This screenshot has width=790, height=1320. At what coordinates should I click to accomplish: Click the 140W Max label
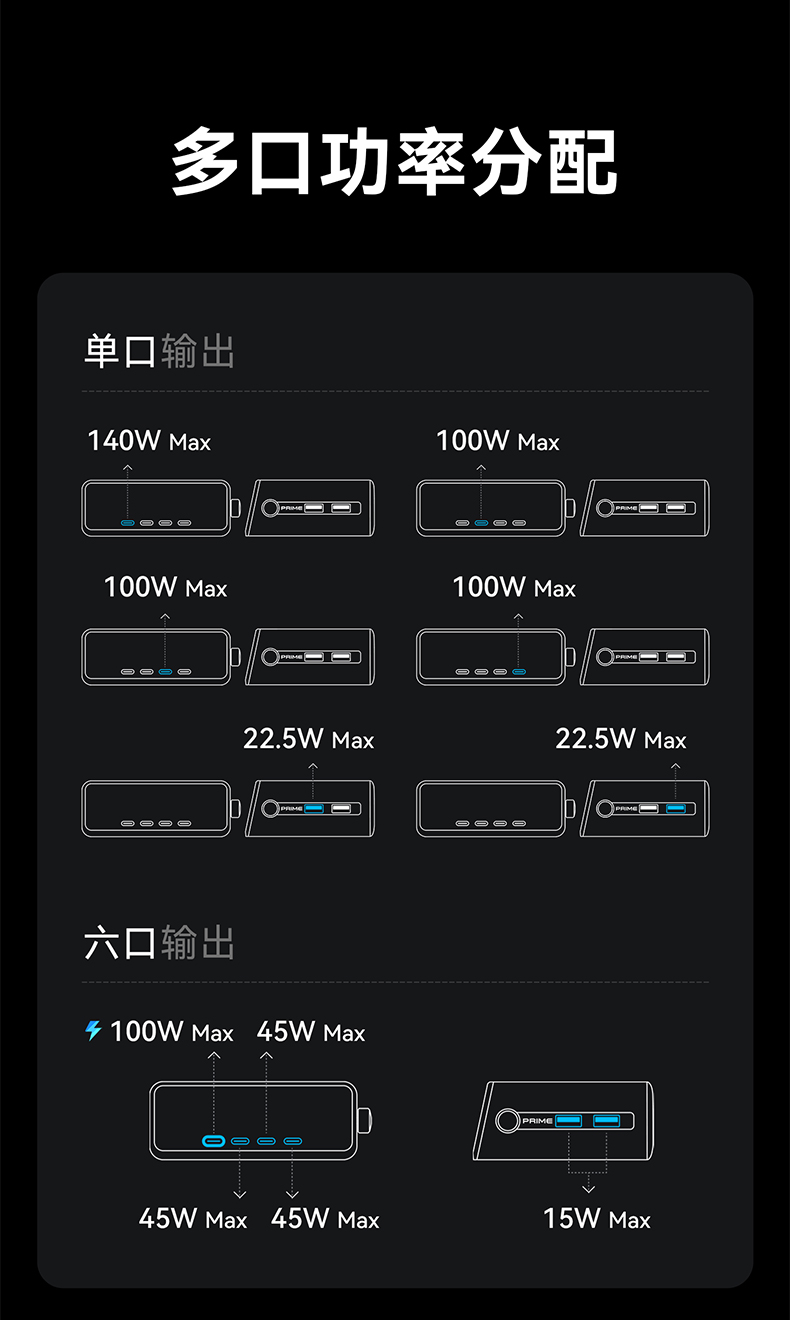tap(149, 441)
